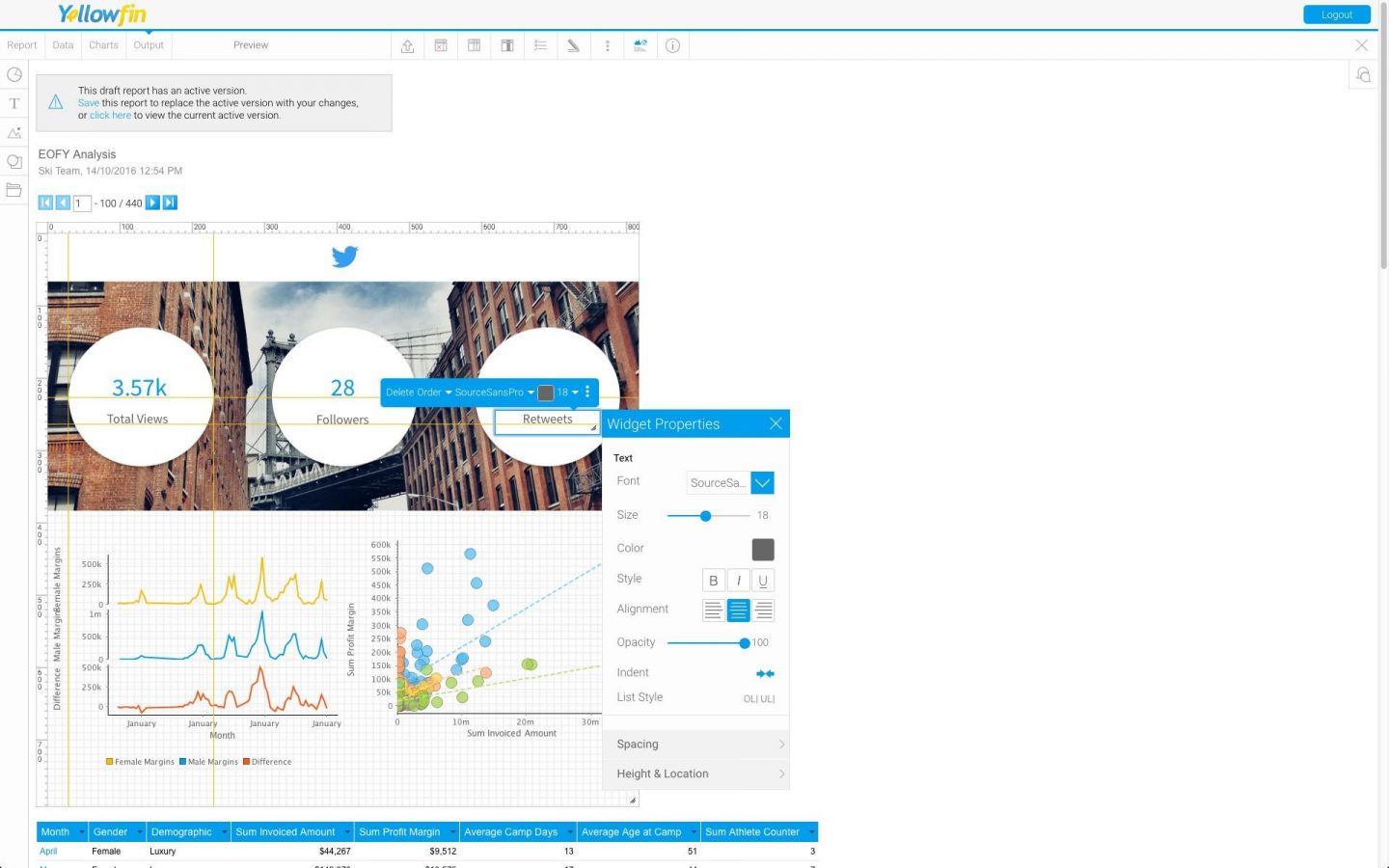Adjust the Opacity slider handle

[x=744, y=643]
